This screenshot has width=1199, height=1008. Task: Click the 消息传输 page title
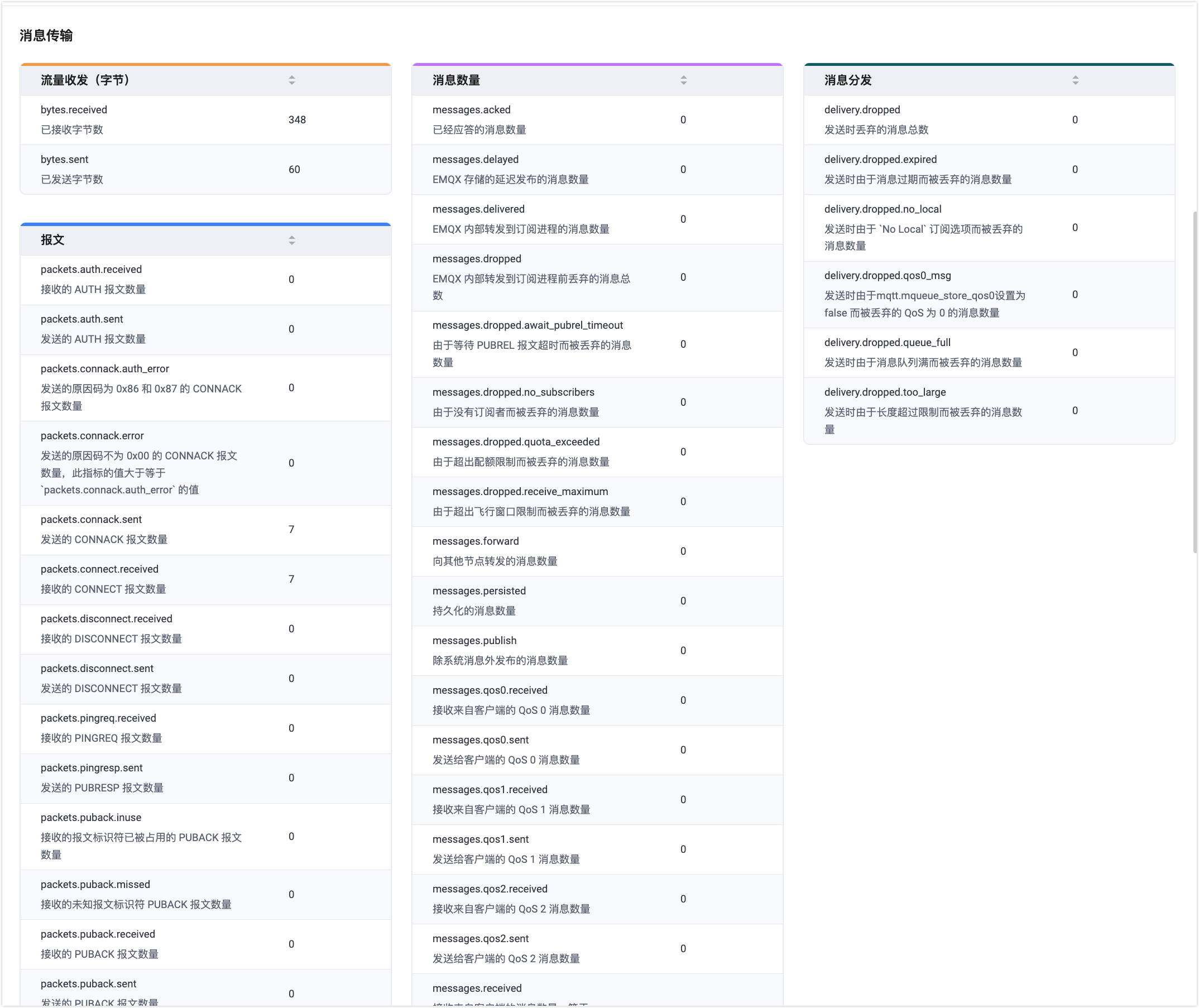pos(46,35)
